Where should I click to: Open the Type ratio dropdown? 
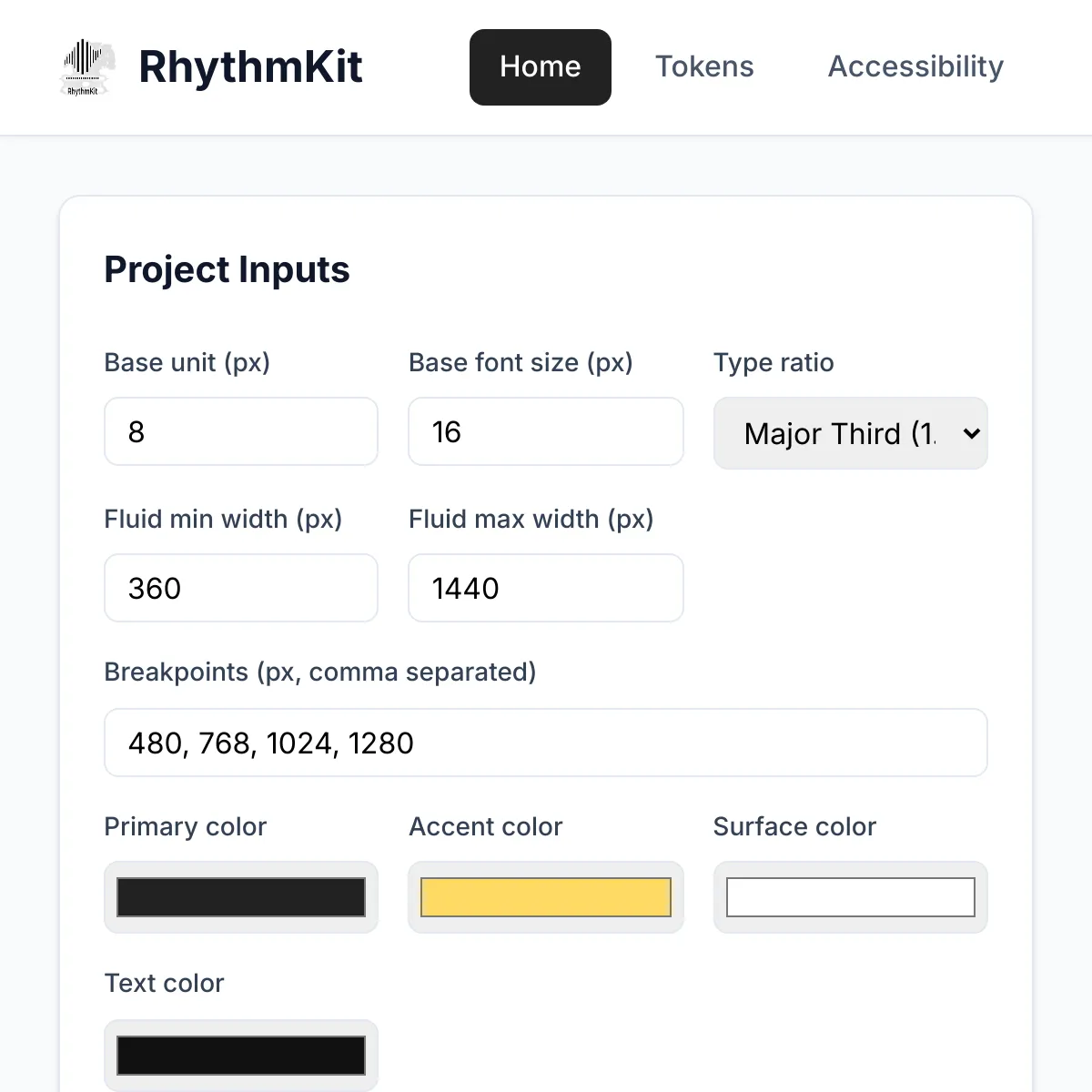pyautogui.click(x=849, y=433)
